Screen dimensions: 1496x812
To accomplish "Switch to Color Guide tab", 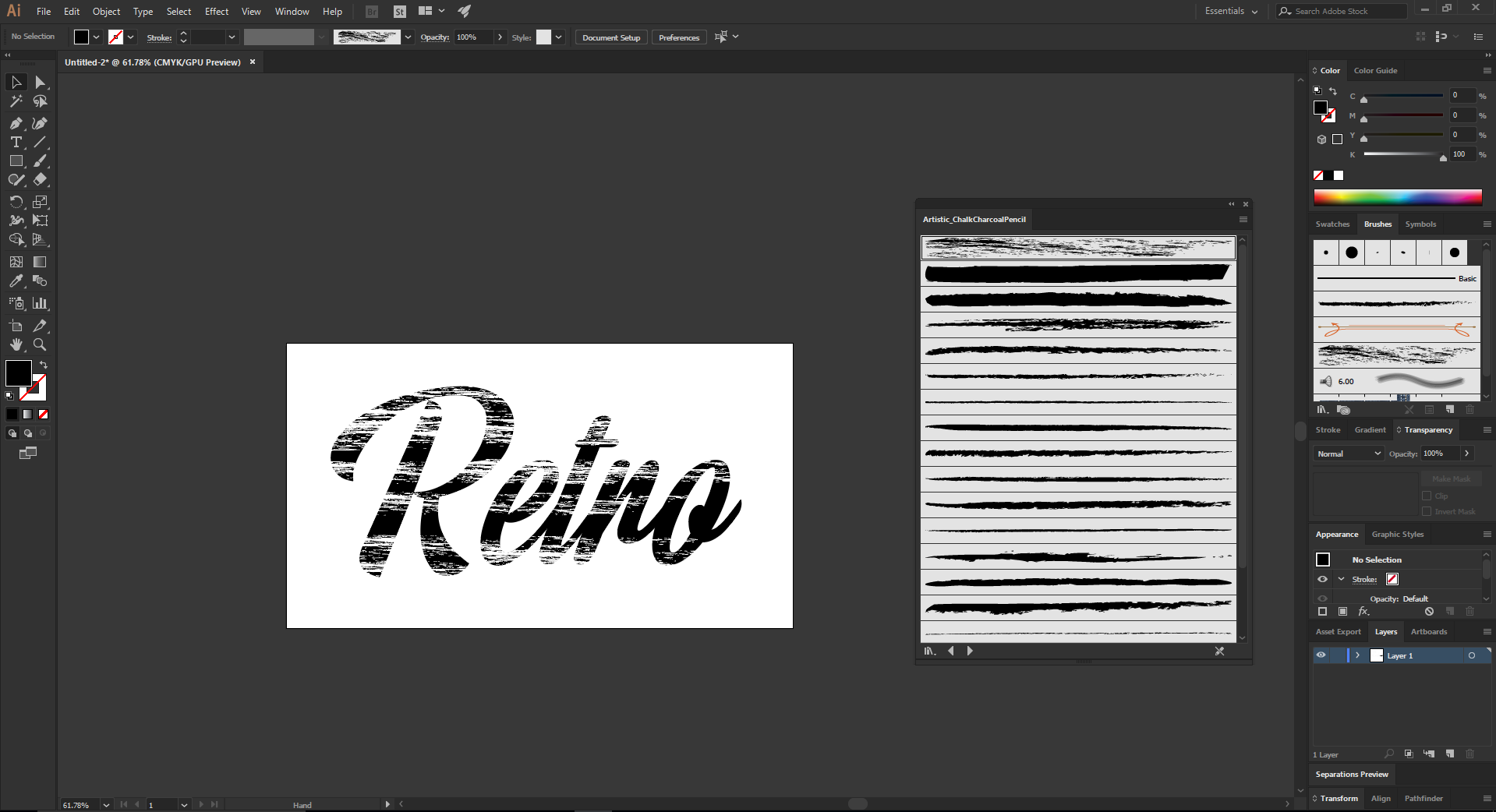I will tap(1375, 70).
